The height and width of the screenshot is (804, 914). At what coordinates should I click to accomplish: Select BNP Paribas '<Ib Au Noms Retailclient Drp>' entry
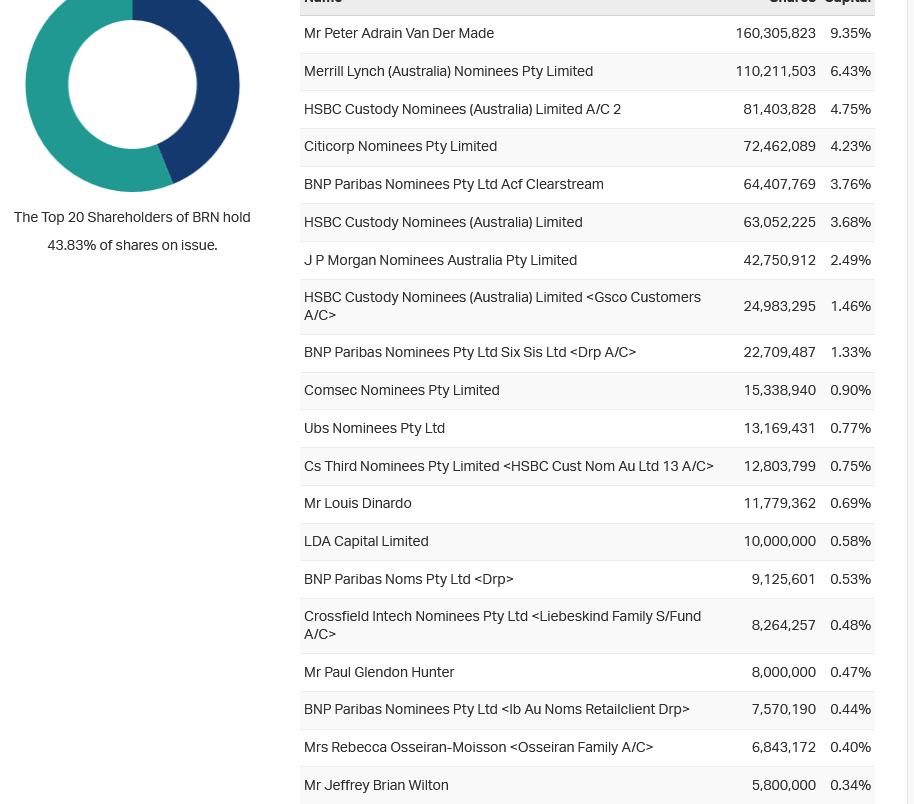pos(497,710)
